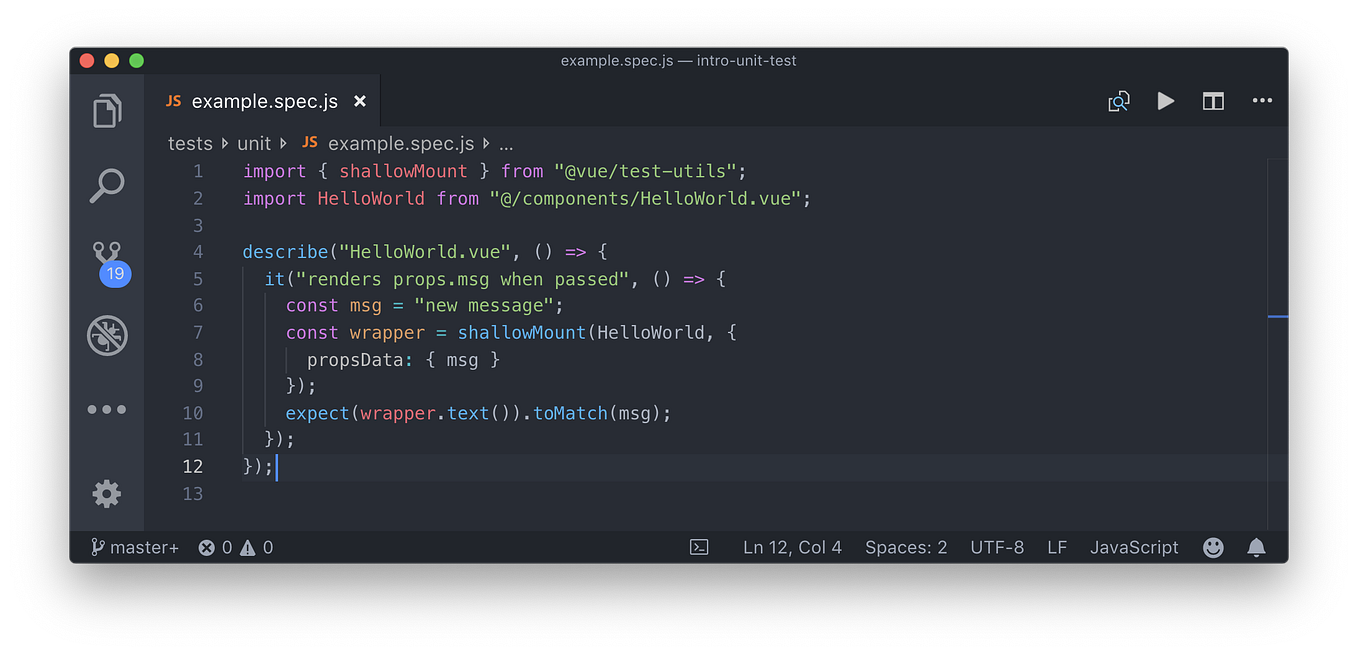The image size is (1358, 655).
Task: Open the editor more actions ellipsis menu
Action: coord(1262,100)
